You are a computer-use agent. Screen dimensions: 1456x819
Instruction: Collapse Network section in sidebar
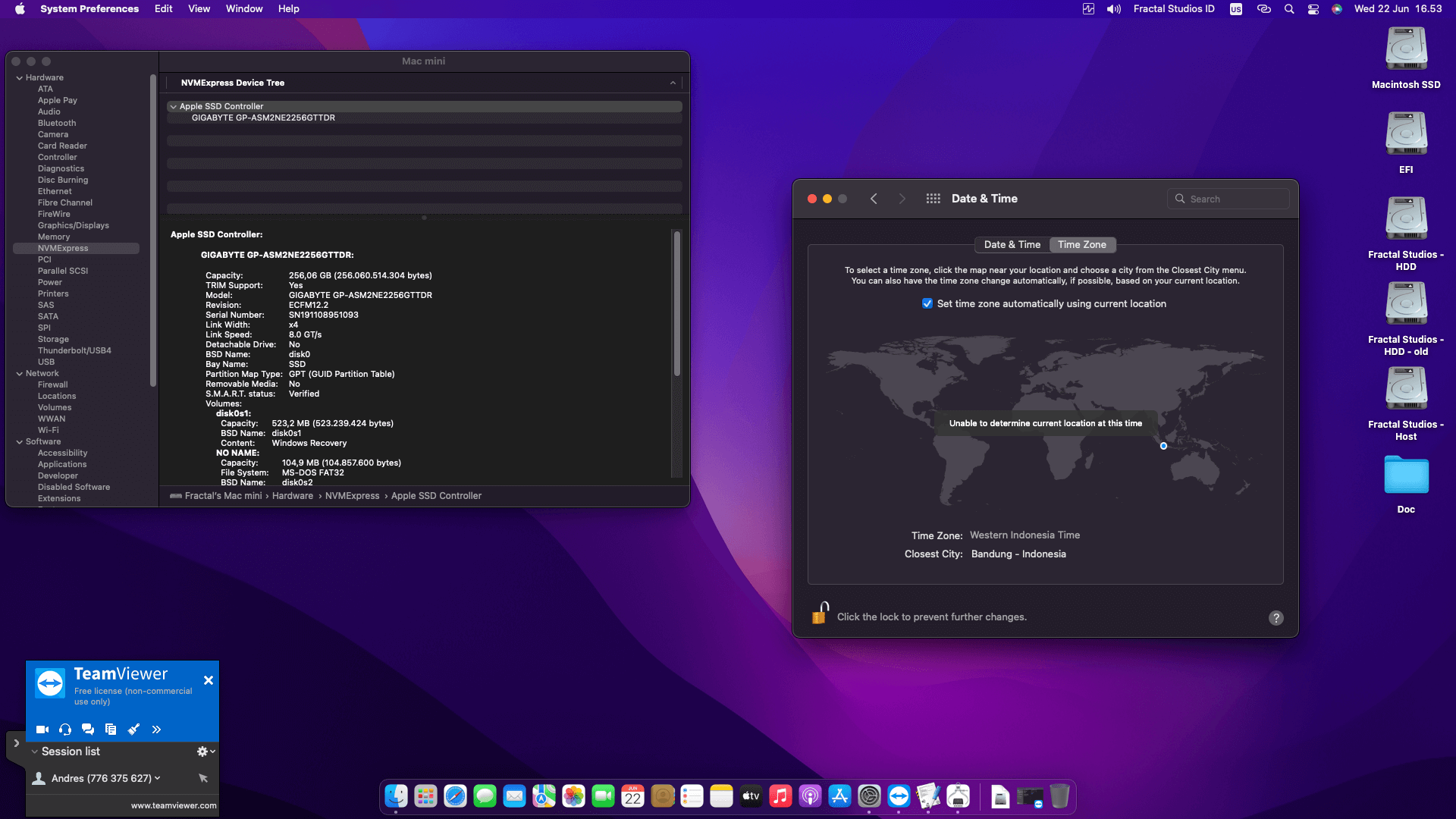19,373
